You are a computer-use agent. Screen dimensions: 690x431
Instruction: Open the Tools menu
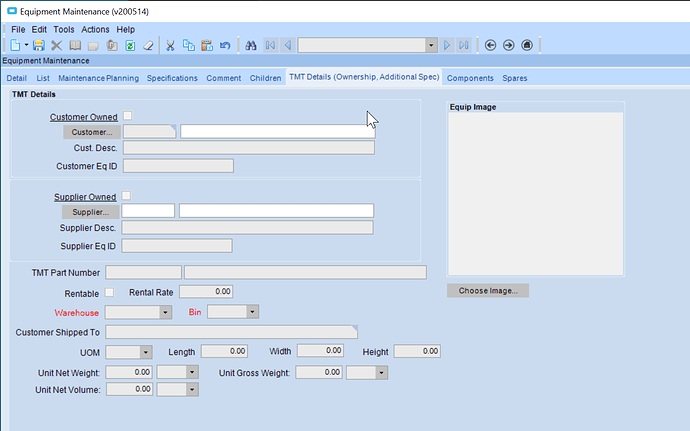pyautogui.click(x=64, y=29)
